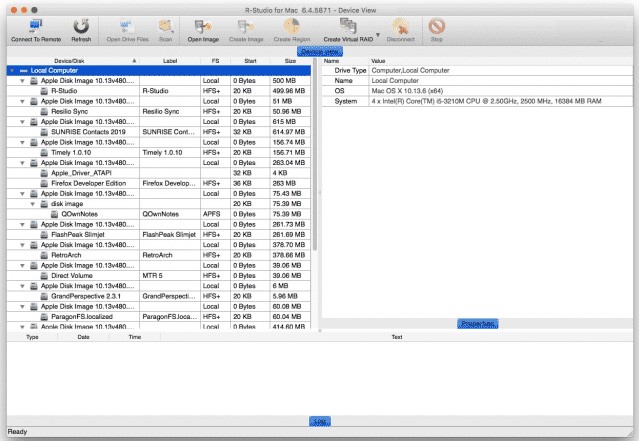The image size is (639, 441).
Task: Select the Apple_Driver_ATAPI partition icon
Action: tap(44, 173)
